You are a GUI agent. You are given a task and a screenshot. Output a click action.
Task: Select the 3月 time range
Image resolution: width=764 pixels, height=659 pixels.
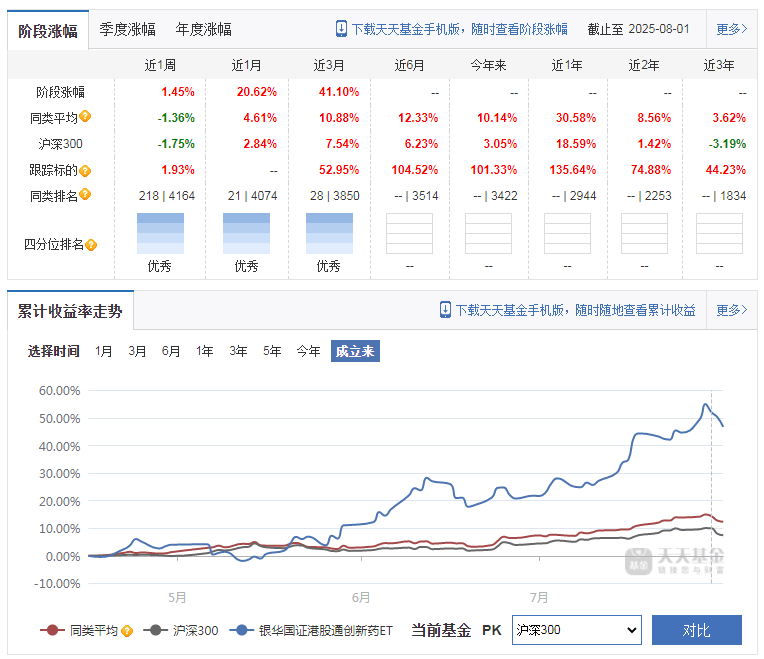(x=137, y=351)
